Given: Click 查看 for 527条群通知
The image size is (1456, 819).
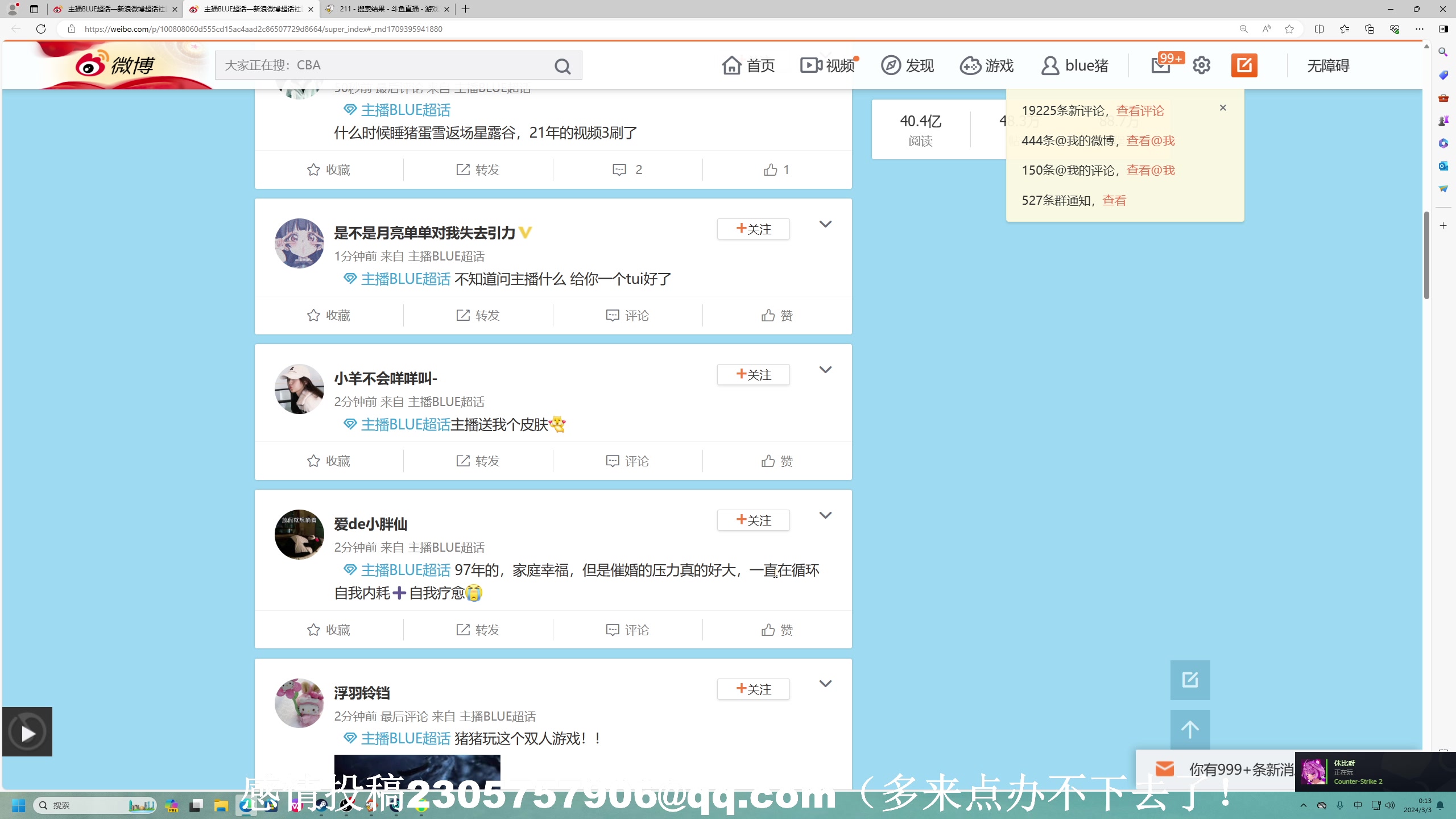Looking at the screenshot, I should (x=1114, y=200).
